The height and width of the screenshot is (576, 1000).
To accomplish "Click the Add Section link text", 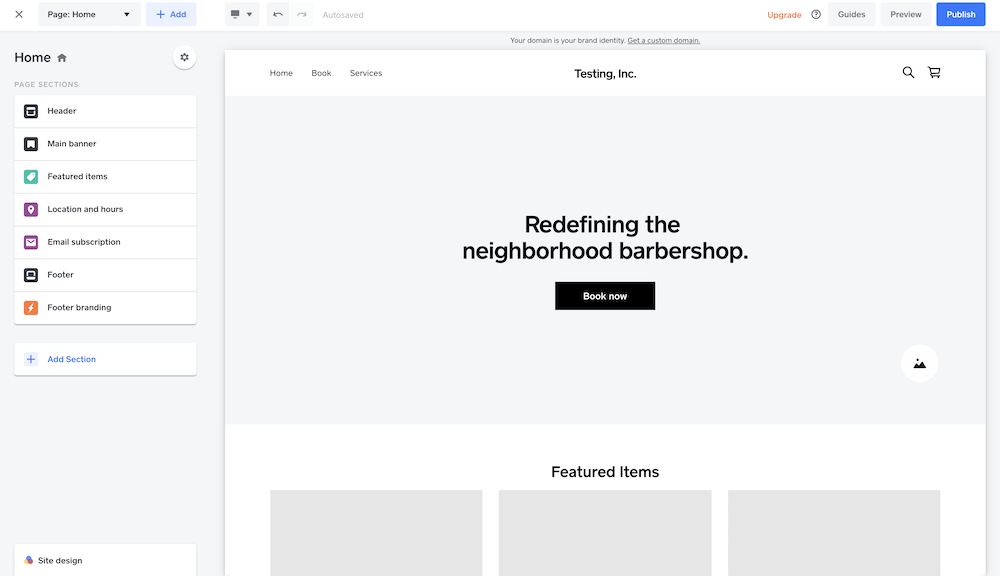I will [71, 359].
